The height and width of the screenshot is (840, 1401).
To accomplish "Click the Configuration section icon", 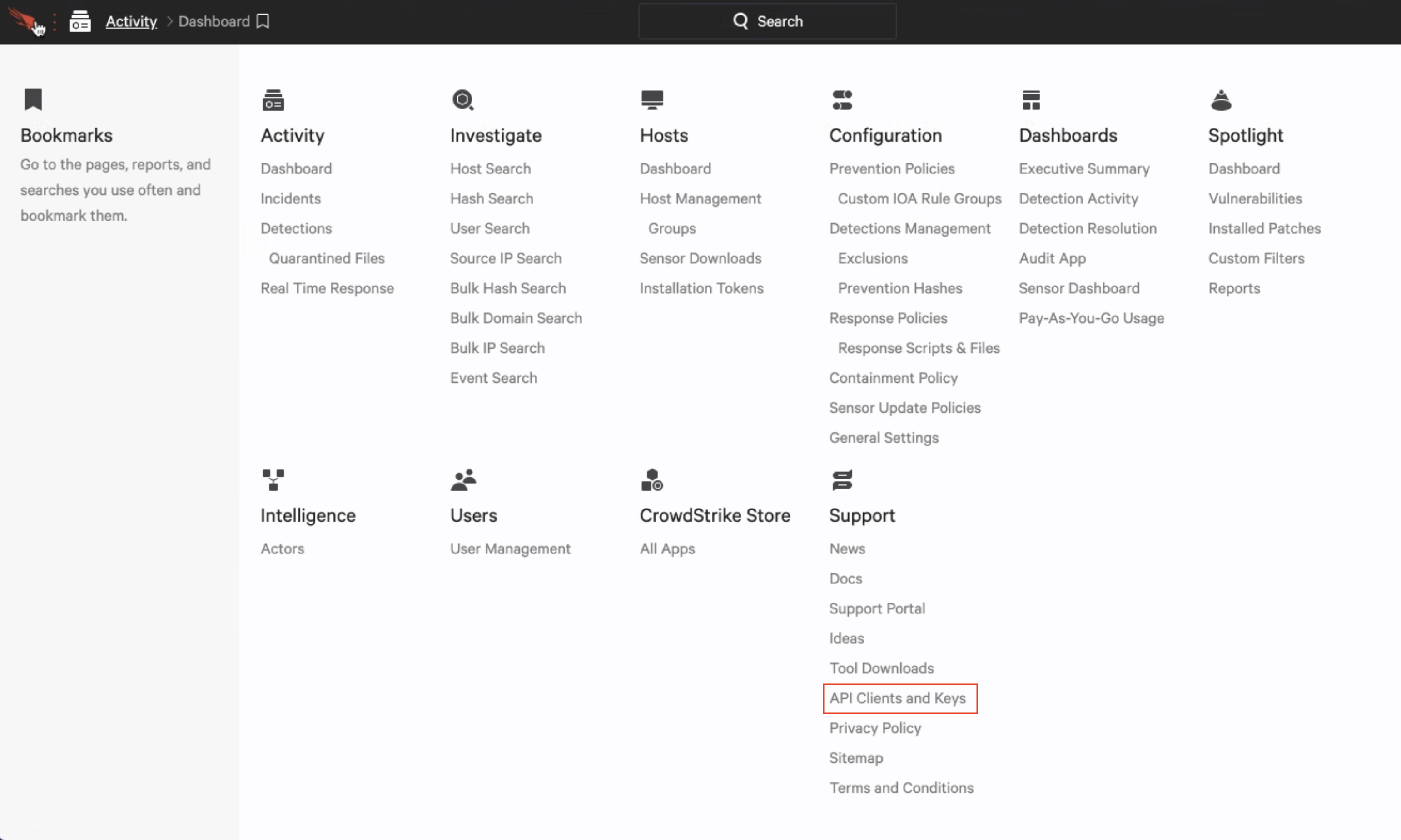I will coord(842,99).
